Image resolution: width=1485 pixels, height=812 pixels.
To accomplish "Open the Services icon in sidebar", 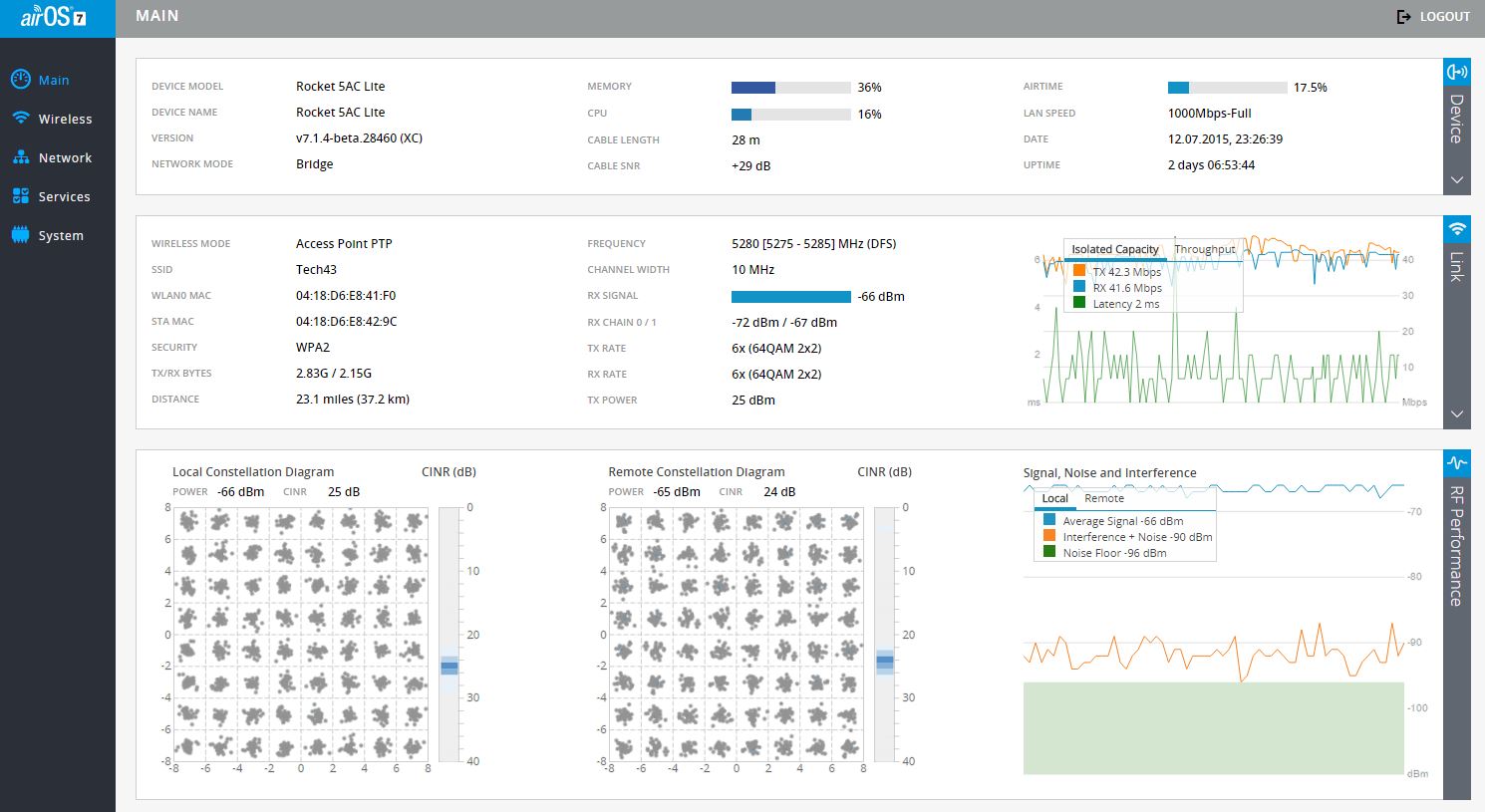I will [21, 196].
